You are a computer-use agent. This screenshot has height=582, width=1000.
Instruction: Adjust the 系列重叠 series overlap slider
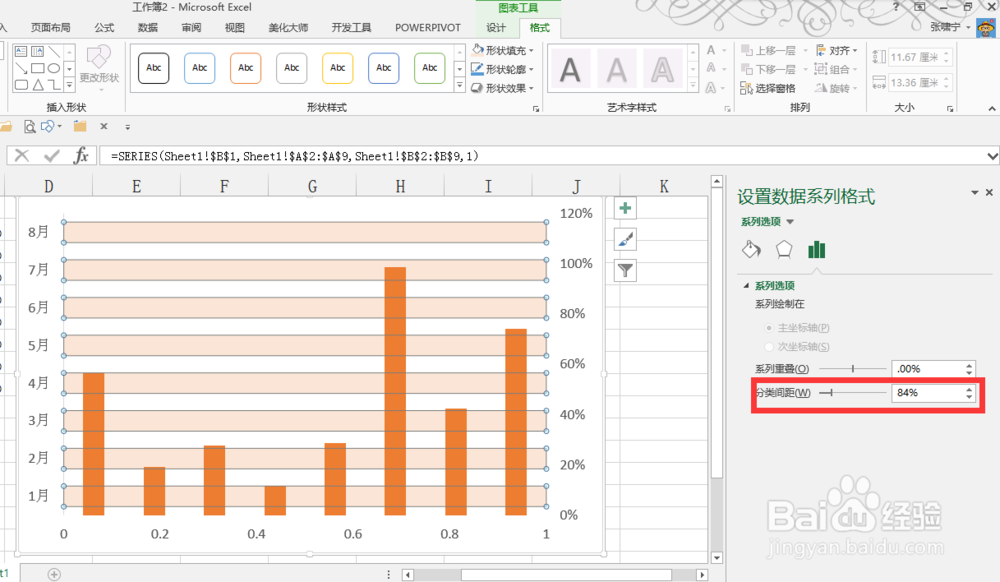click(x=853, y=368)
